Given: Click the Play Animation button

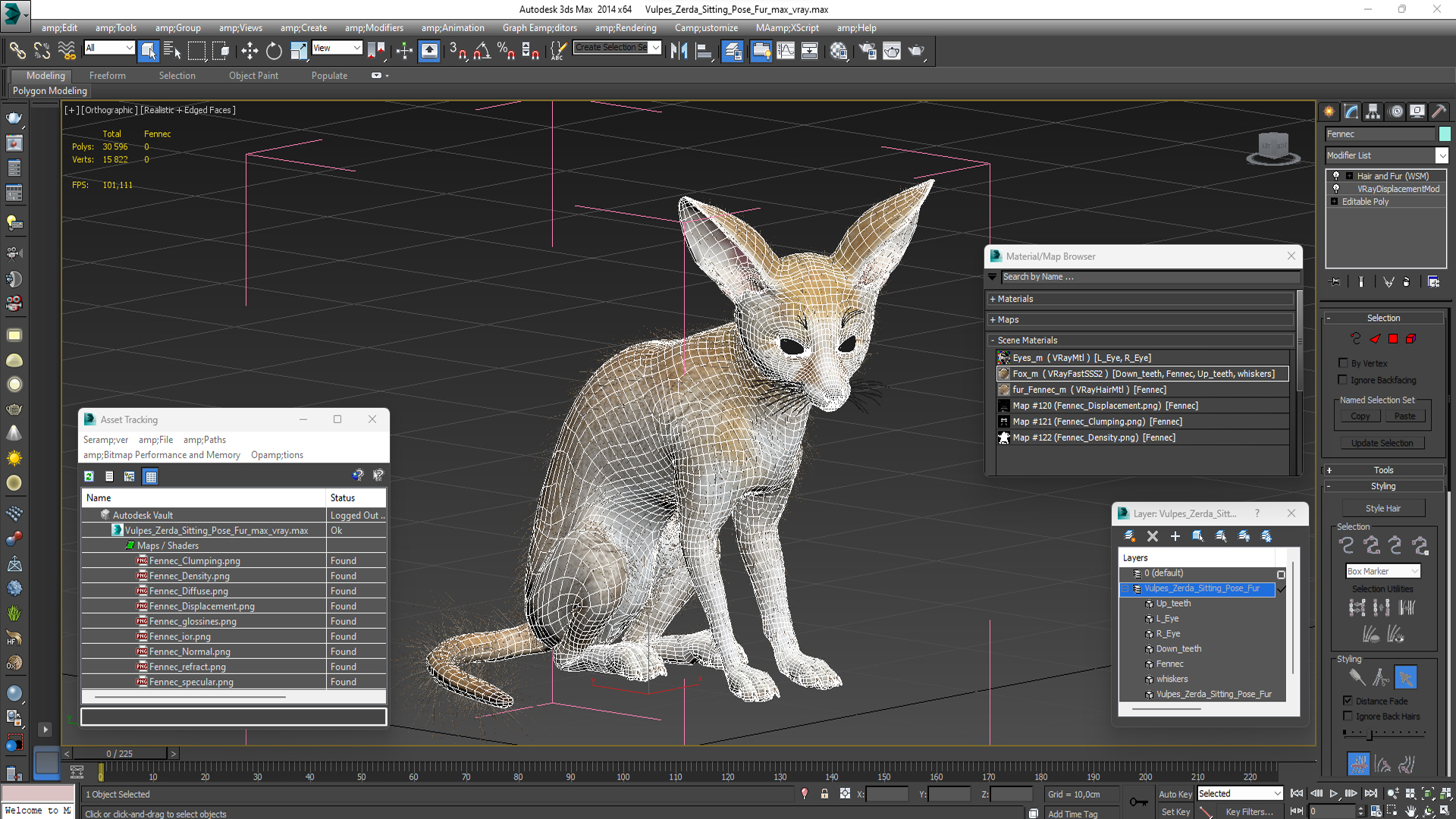Looking at the screenshot, I should pyautogui.click(x=1334, y=793).
